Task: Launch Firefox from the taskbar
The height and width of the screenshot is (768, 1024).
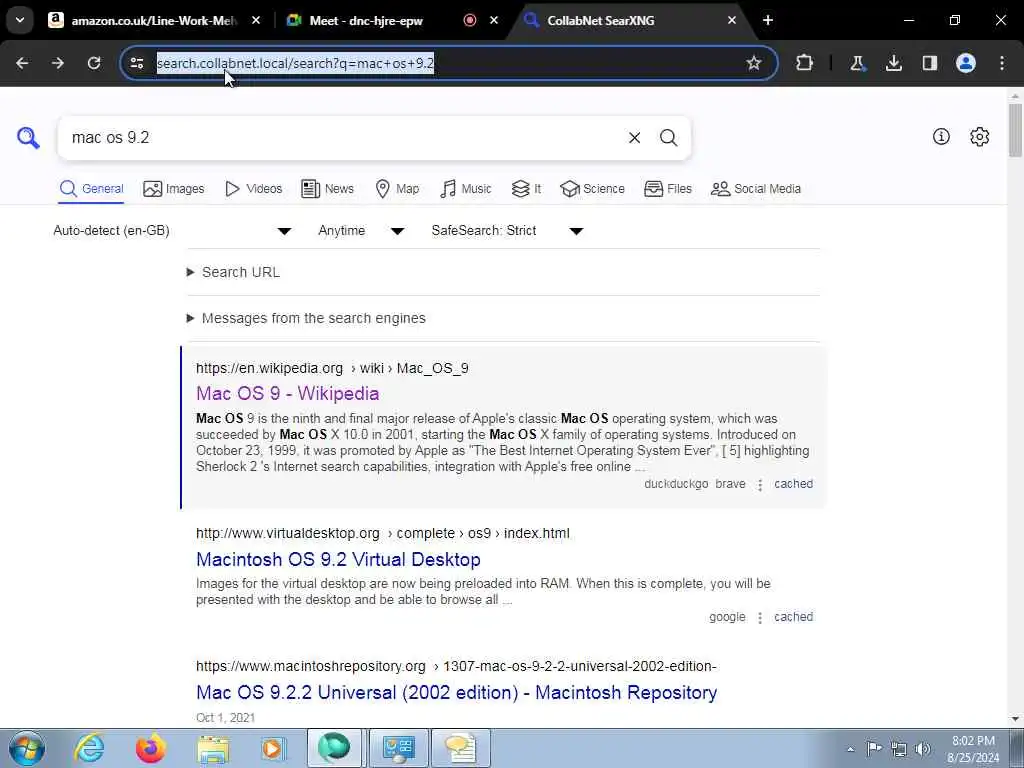Action: coord(150,748)
